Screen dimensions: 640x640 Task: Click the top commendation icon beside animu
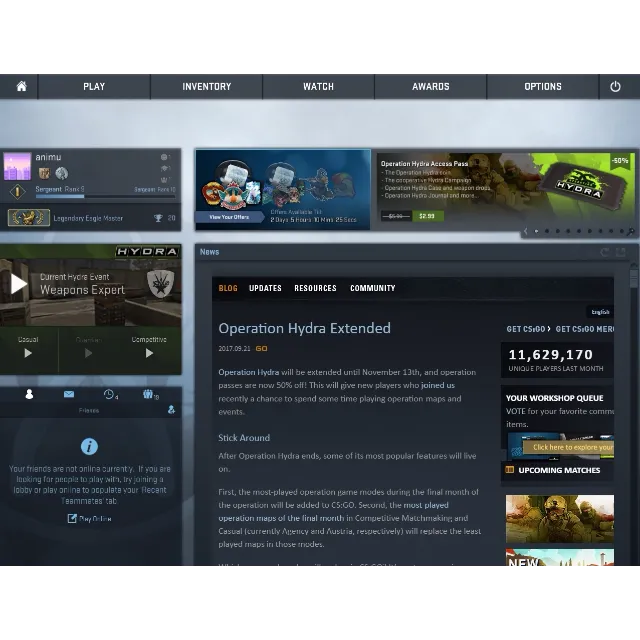(164, 157)
